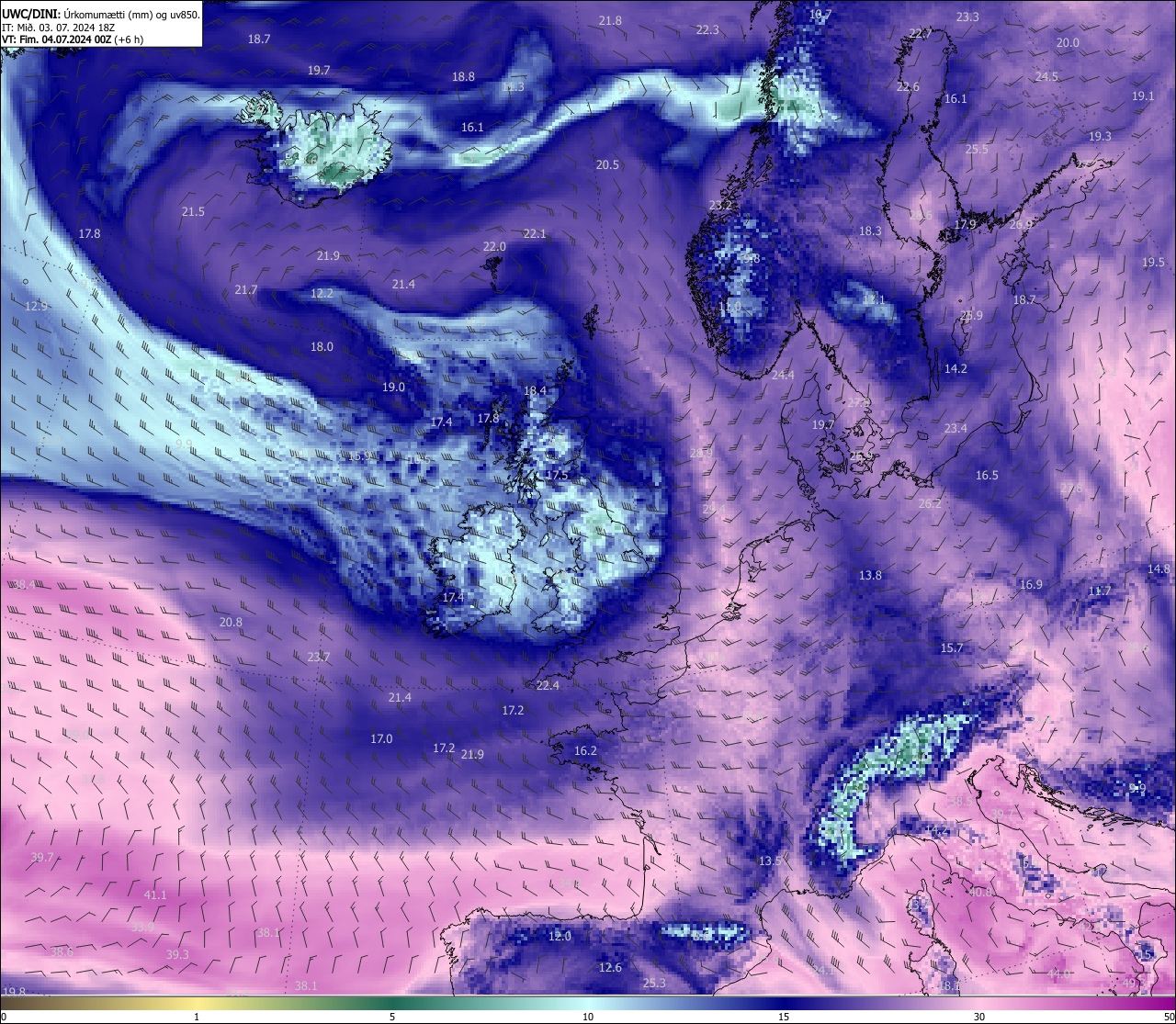Click the map value 25.3
This screenshot has width=1176, height=1024.
pyautogui.click(x=654, y=983)
